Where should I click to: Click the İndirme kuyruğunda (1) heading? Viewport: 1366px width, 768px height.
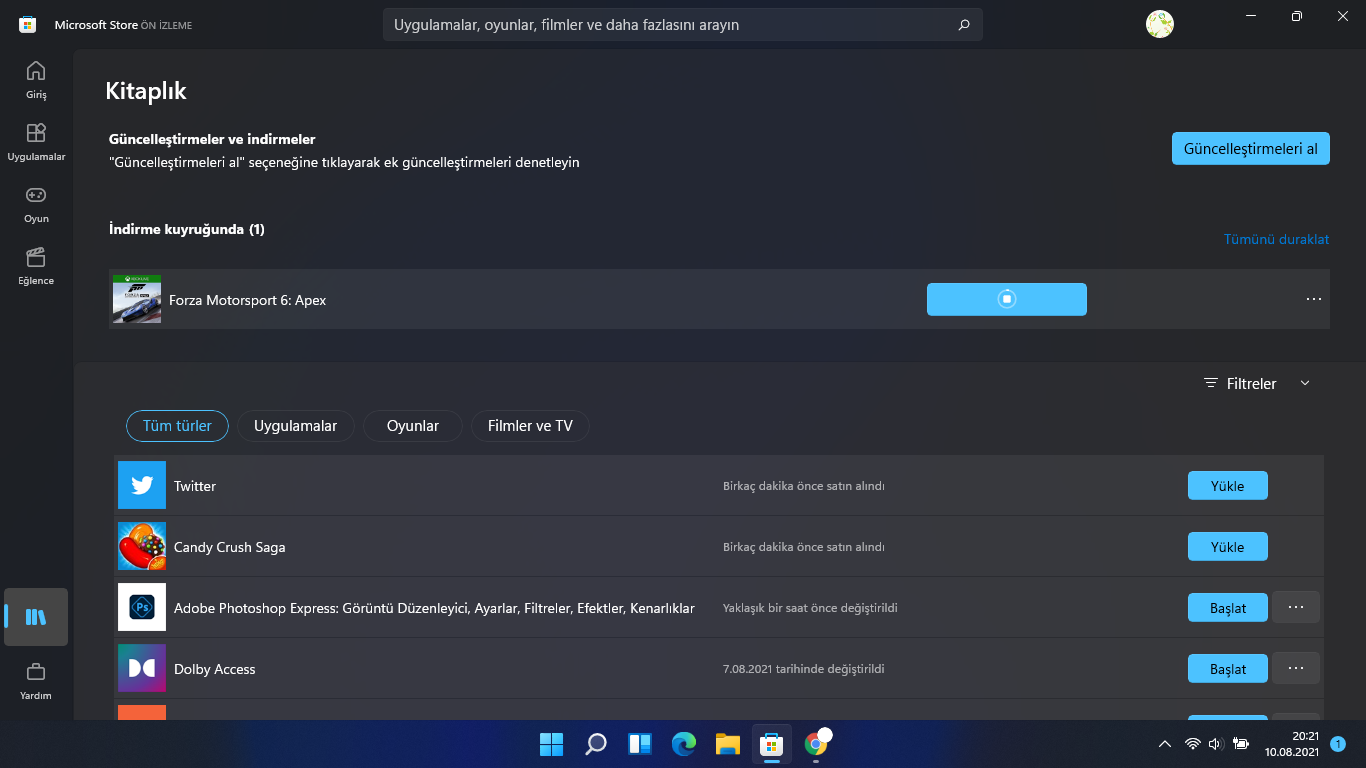click(187, 229)
